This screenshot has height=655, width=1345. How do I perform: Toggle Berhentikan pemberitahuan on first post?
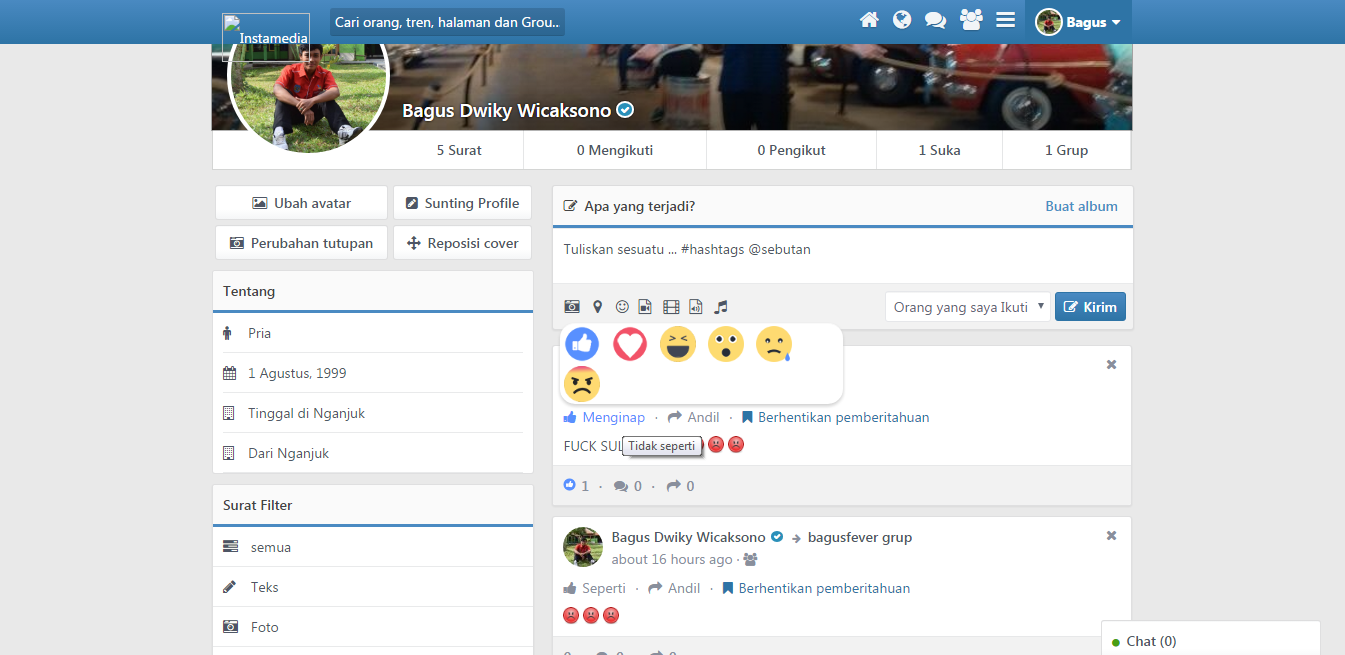[x=835, y=417]
